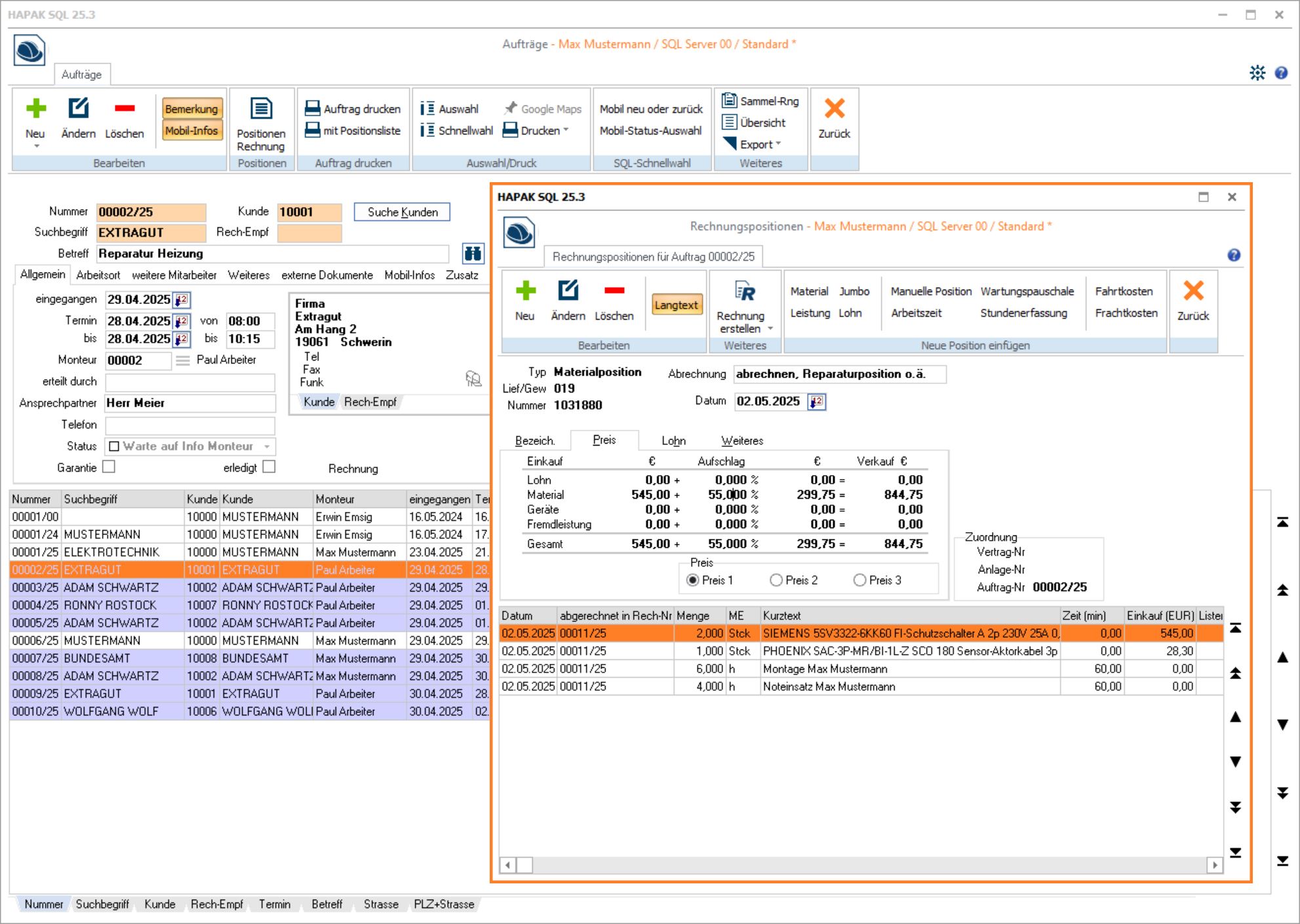1300x924 pixels.
Task: Open the Lohn tab in position details
Action: (x=673, y=441)
